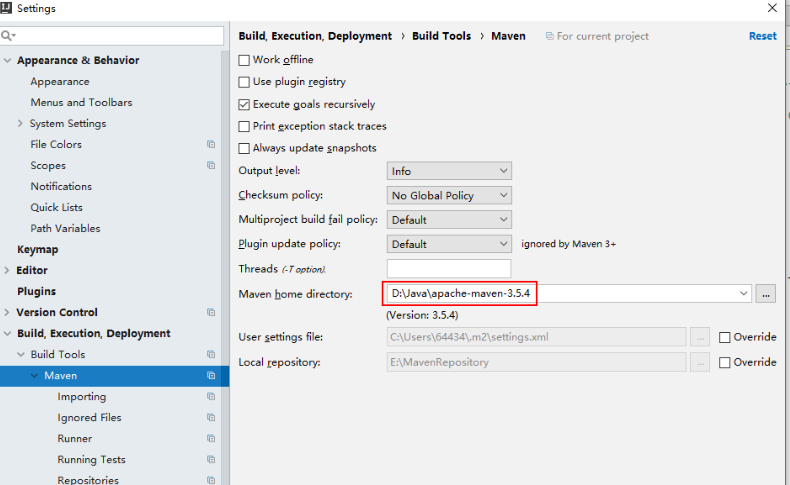Open Path Variables settings

point(65,229)
